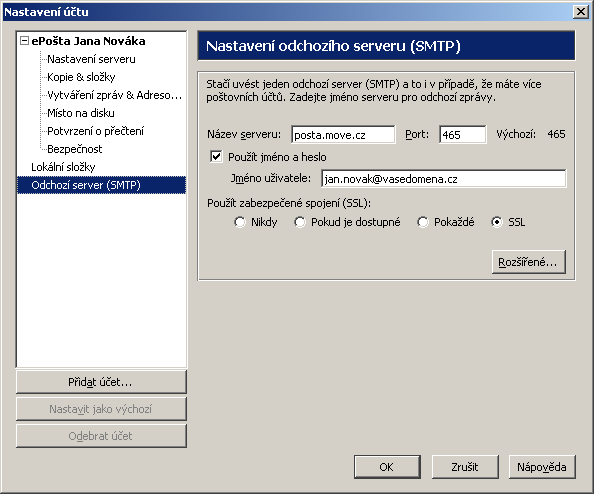Click the Přidat účet button
594x494 pixels.
(101, 382)
